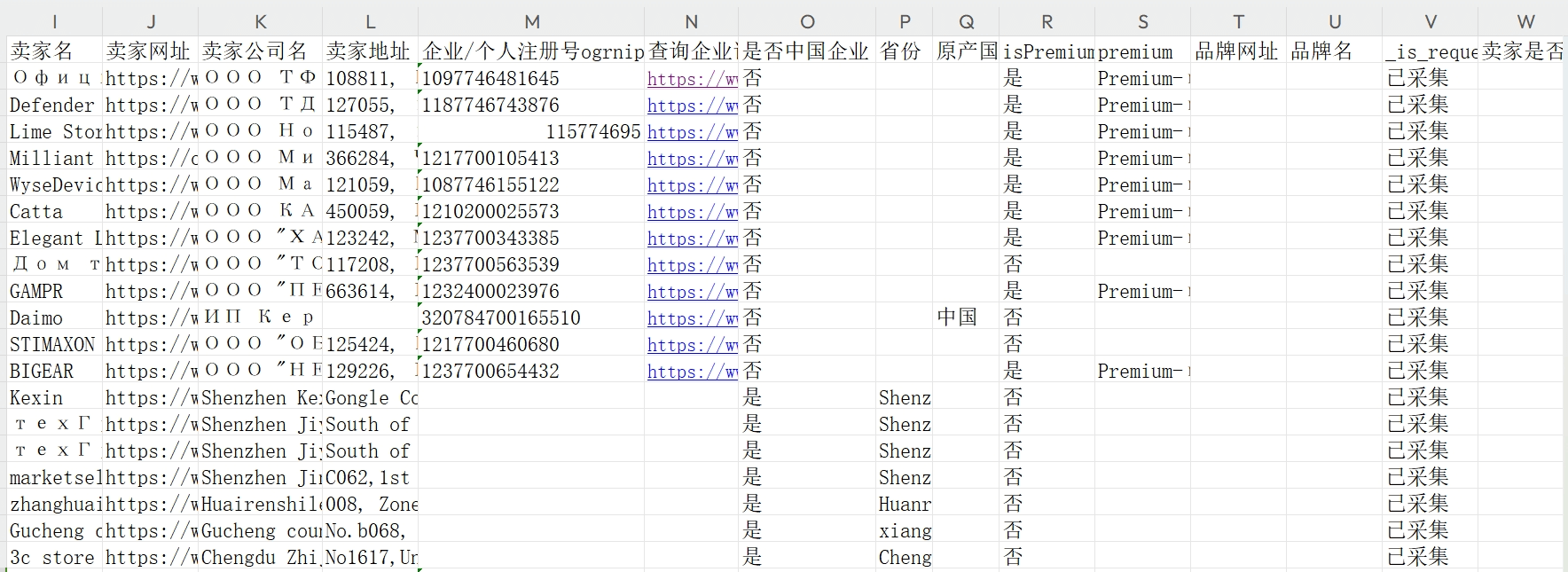The width and height of the screenshot is (1568, 572).
Task: Click the isPremium header cell
Action: 1047,51
